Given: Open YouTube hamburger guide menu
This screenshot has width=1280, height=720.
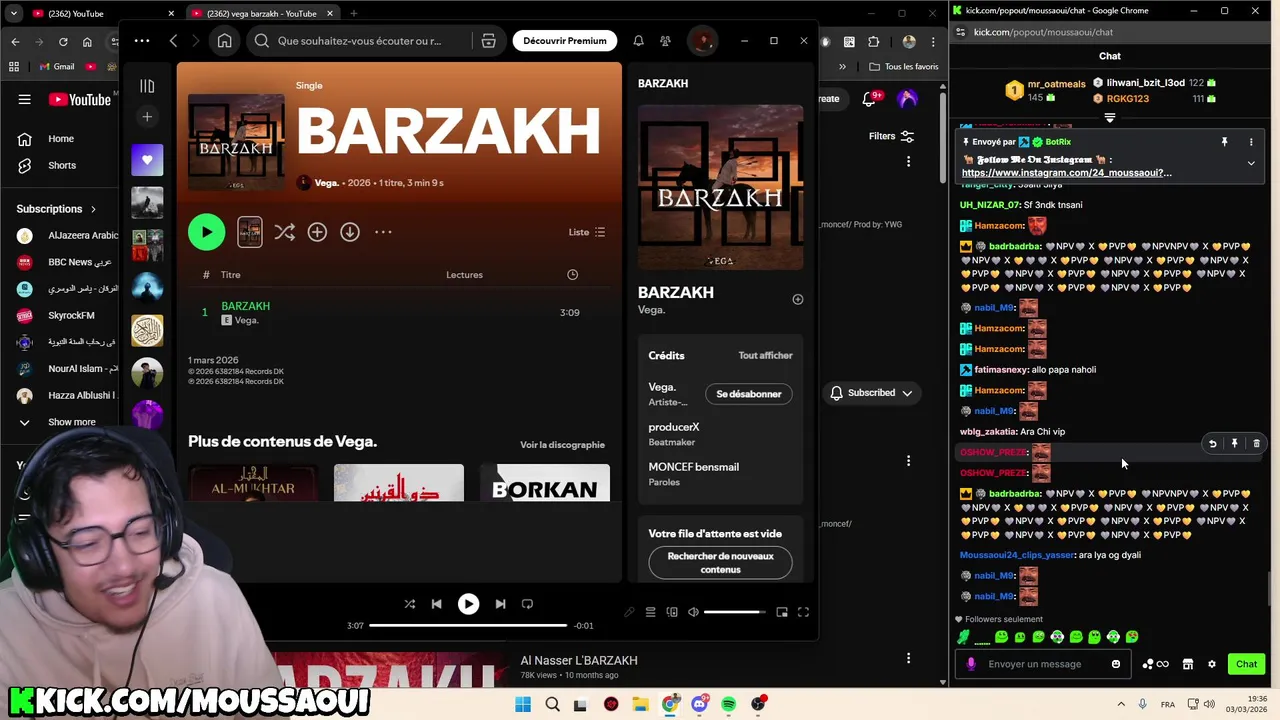Looking at the screenshot, I should tap(24, 99).
